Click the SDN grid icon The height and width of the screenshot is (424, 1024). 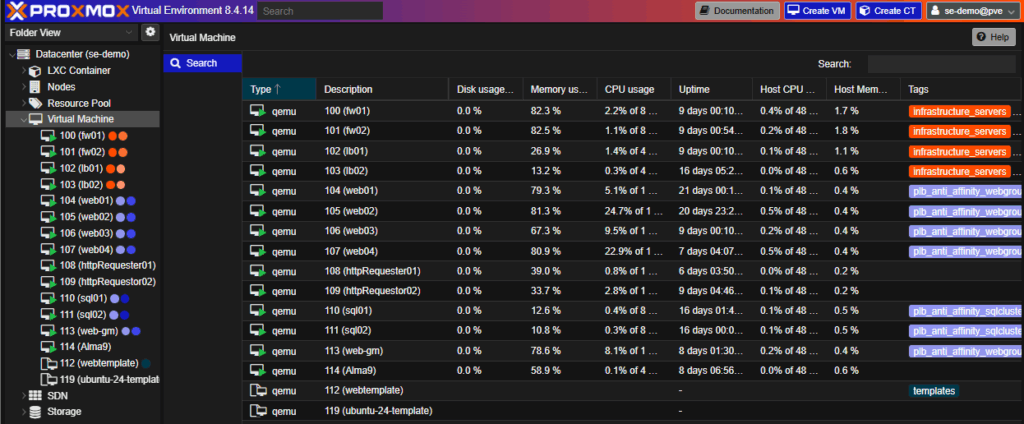pyautogui.click(x=35, y=395)
